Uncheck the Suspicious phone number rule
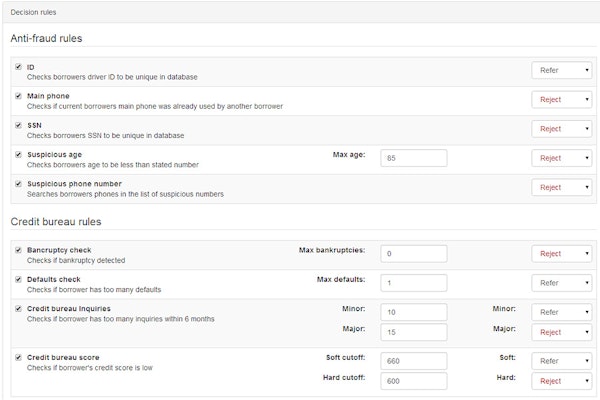This screenshot has height=400, width=600. (18, 183)
